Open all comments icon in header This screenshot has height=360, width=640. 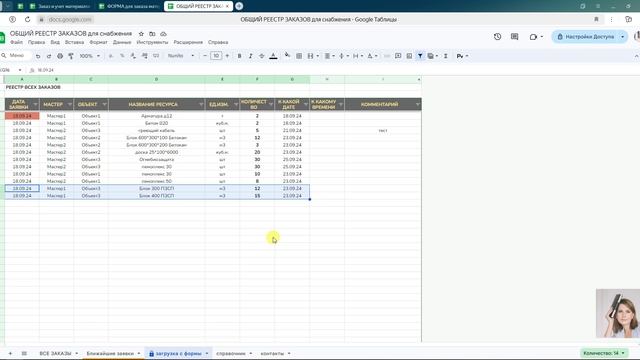coord(514,37)
